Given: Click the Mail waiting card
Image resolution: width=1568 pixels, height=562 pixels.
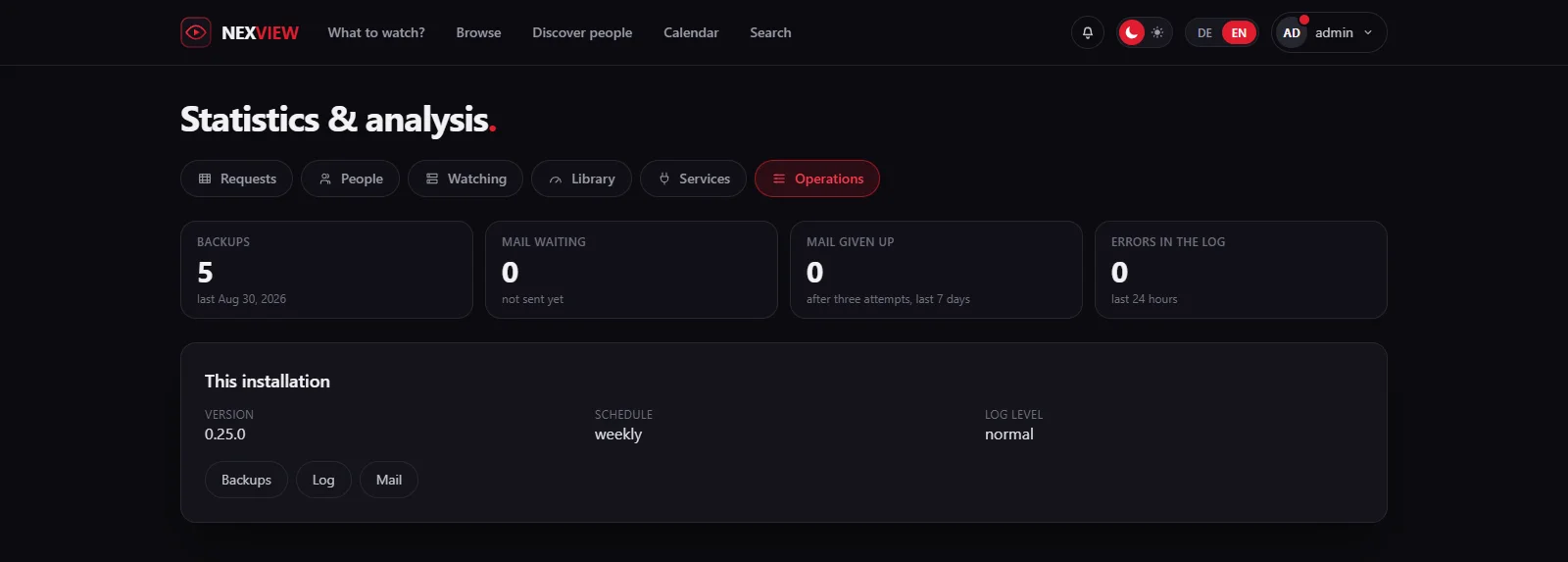Looking at the screenshot, I should click(631, 270).
